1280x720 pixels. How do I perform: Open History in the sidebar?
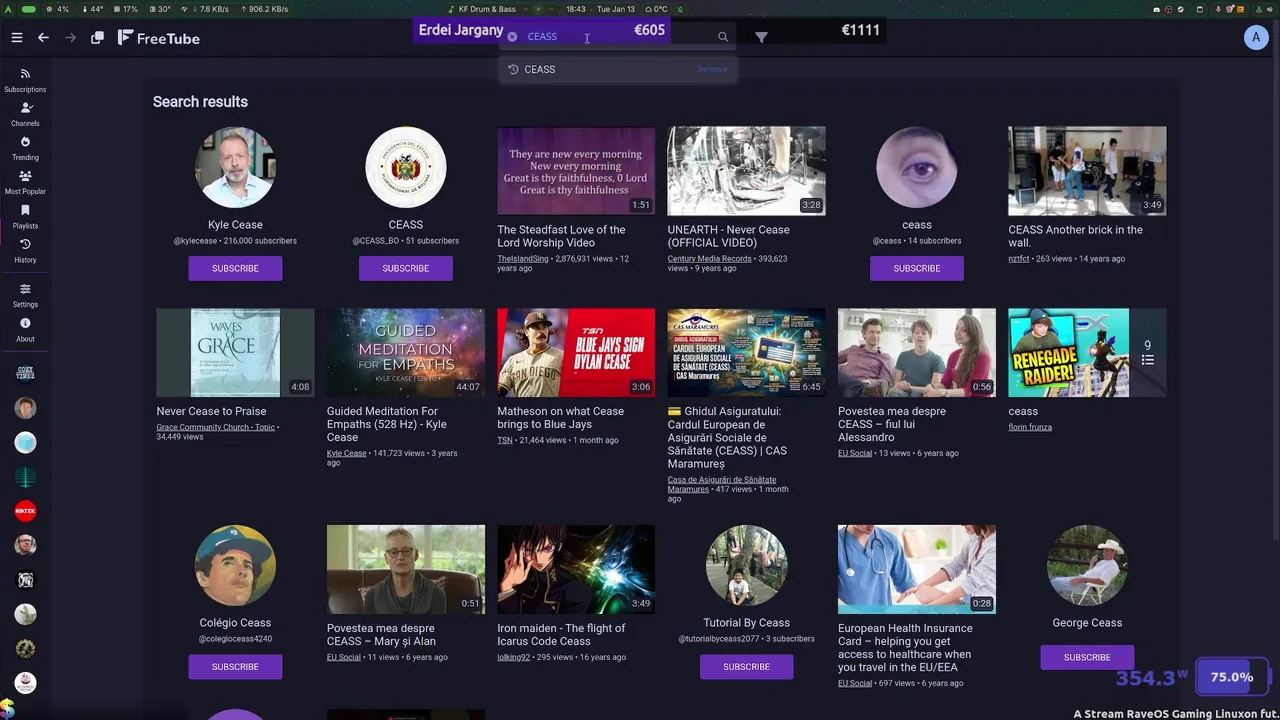(x=25, y=250)
